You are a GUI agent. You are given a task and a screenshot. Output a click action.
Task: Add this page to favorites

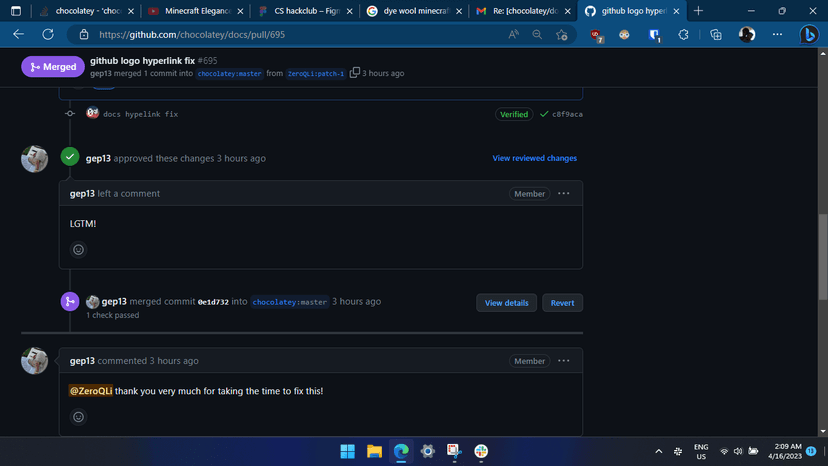[562, 34]
